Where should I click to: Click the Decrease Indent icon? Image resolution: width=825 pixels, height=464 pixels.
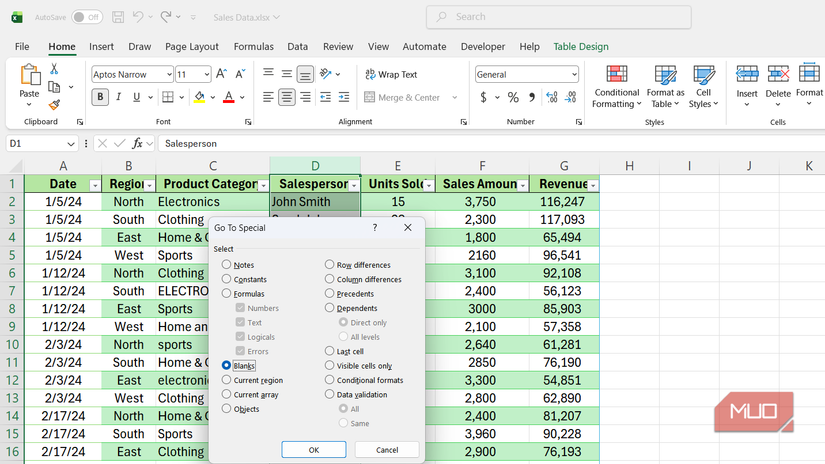click(x=326, y=97)
